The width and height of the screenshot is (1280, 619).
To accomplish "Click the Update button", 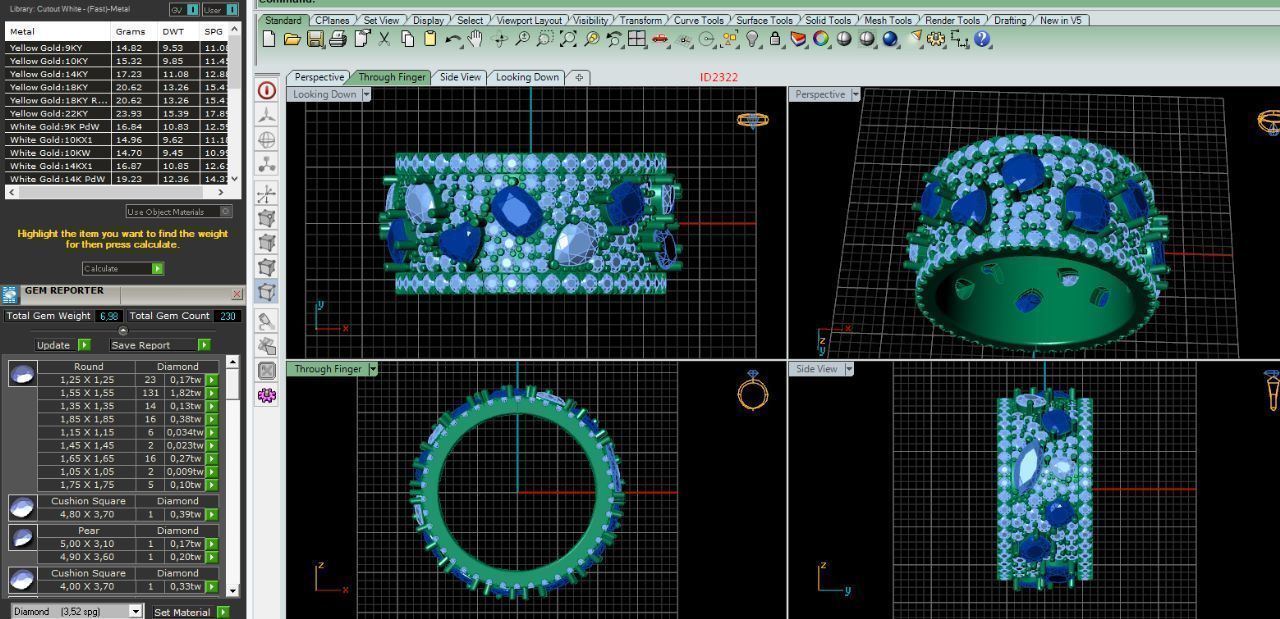I will coord(62,345).
